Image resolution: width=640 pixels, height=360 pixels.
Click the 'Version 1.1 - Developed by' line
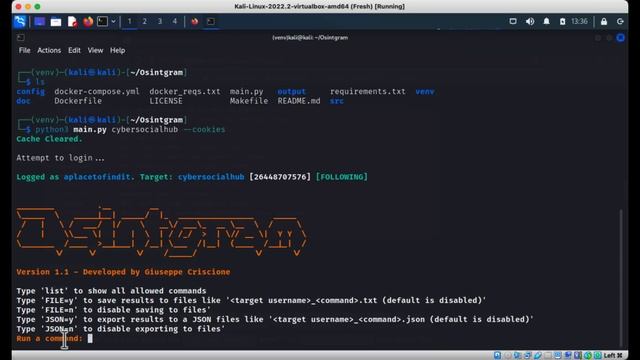point(123,272)
